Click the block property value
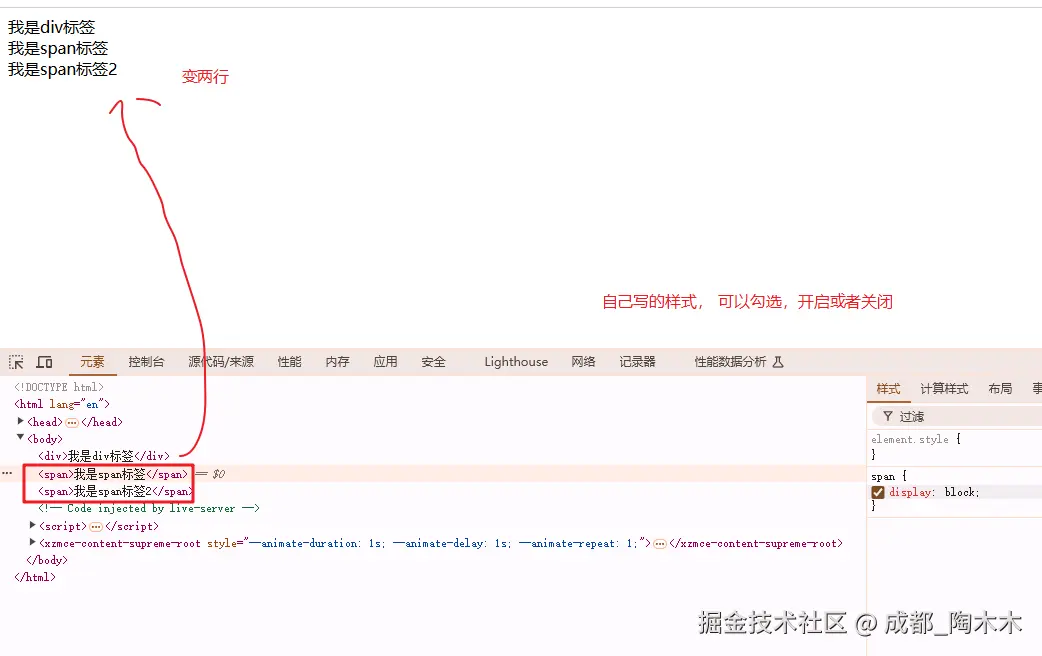The height and width of the screenshot is (656, 1042). [x=960, y=492]
